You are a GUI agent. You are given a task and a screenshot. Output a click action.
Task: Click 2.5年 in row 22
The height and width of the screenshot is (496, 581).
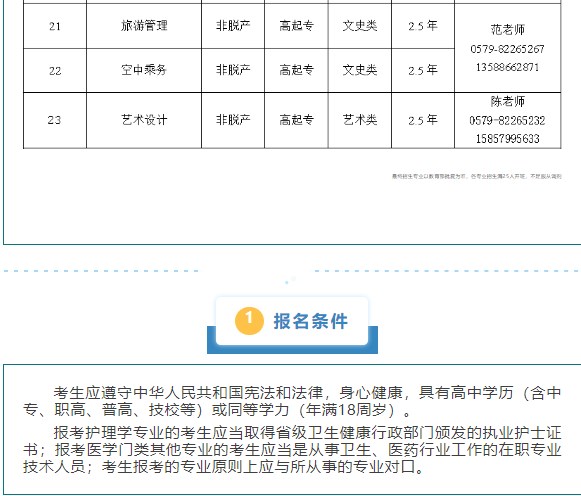tap(423, 70)
